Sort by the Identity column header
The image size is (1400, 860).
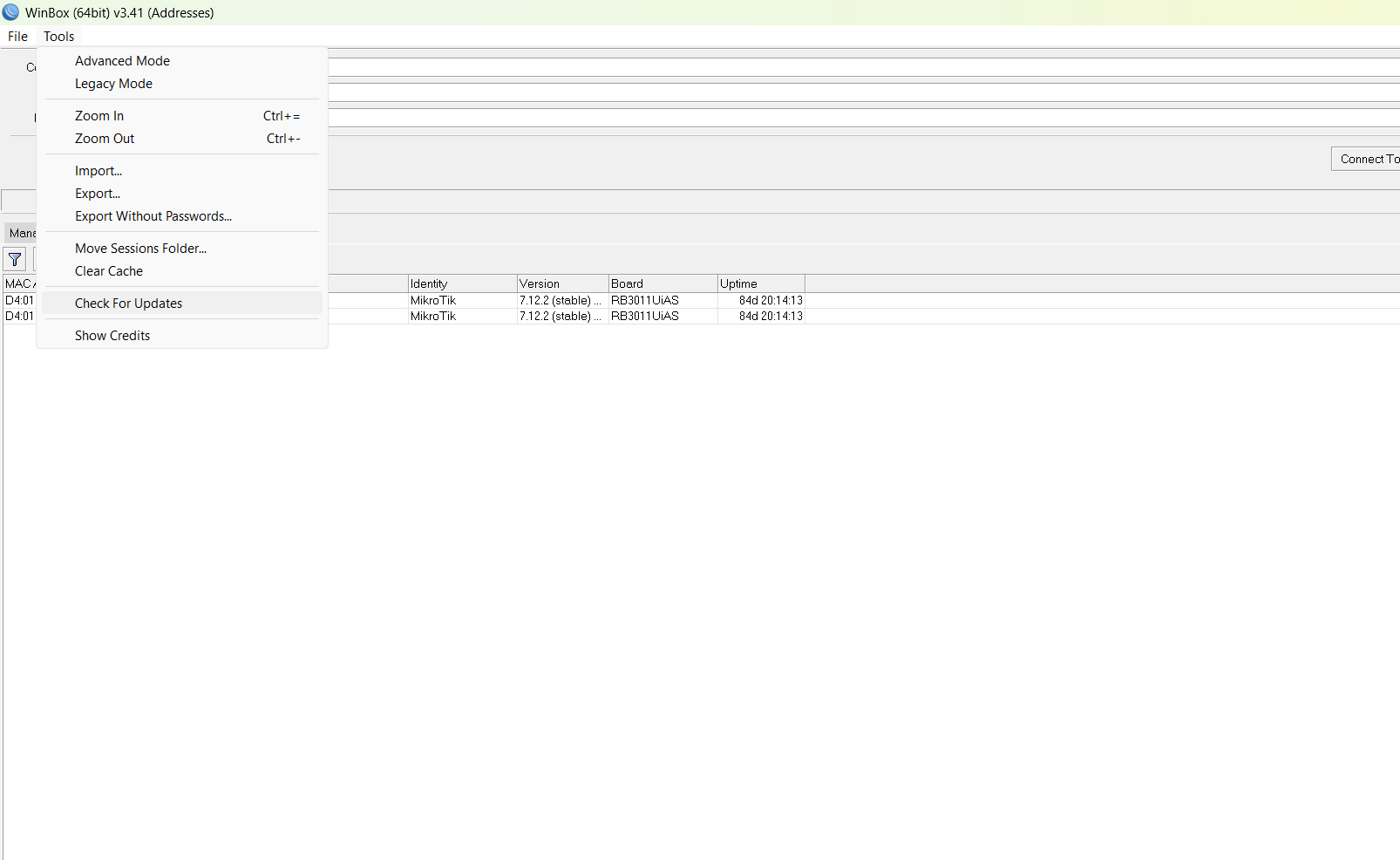[x=463, y=283]
